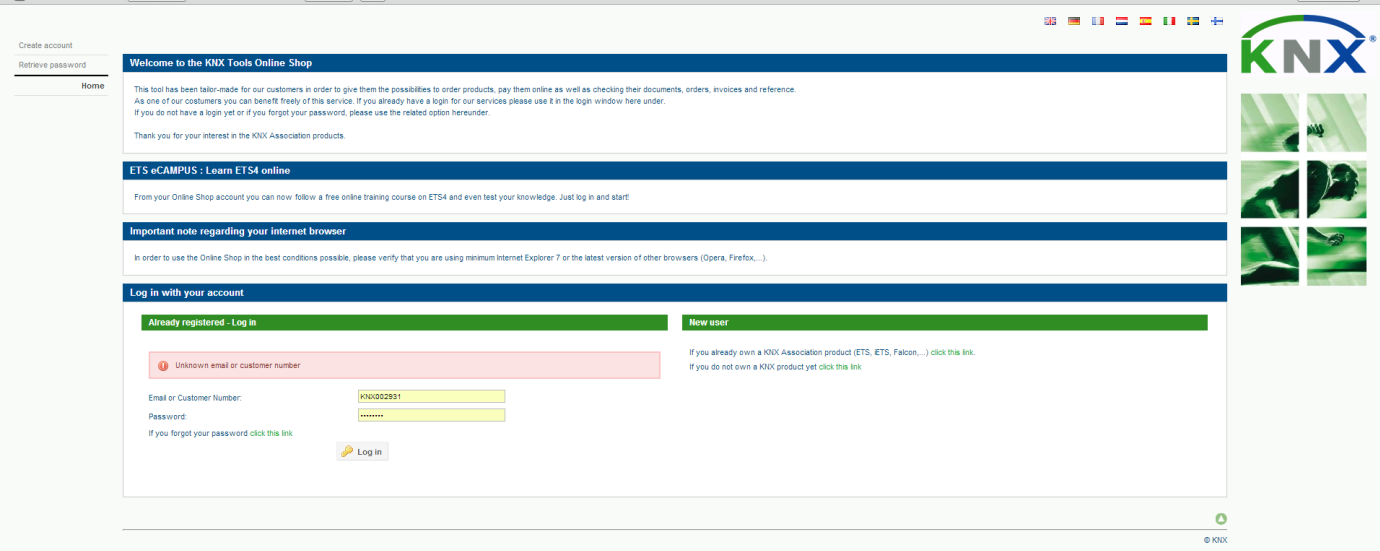The width and height of the screenshot is (1380, 551).
Task: Click the red error icon in the alert
Action: tap(163, 366)
